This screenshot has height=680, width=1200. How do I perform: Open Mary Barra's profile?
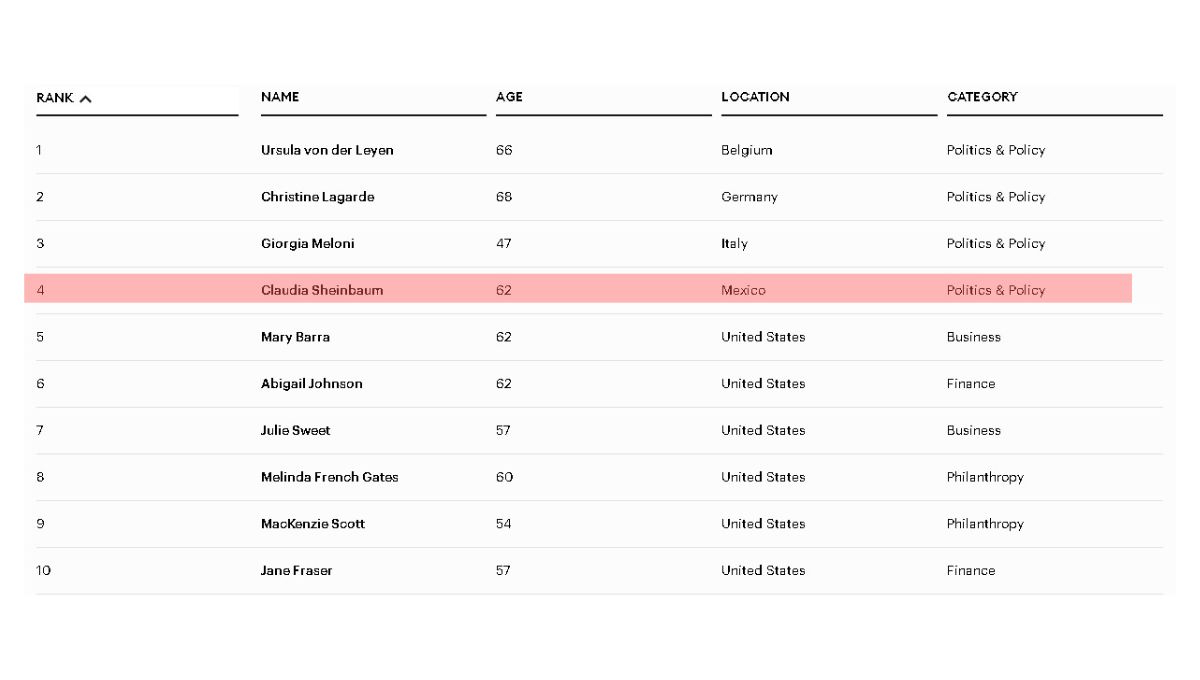[295, 337]
